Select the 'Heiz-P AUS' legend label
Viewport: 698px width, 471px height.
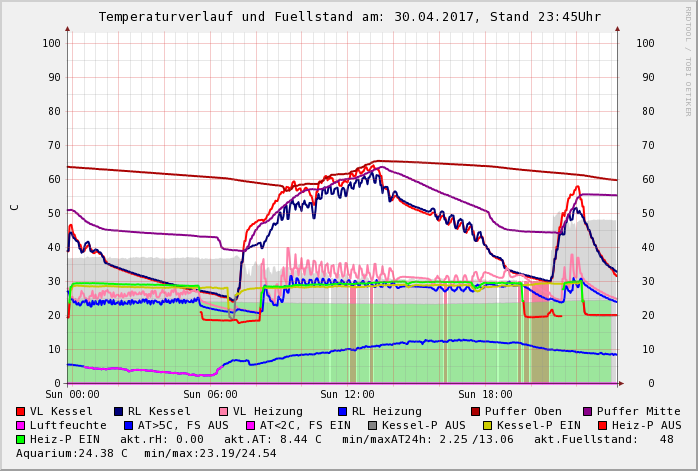pos(647,426)
